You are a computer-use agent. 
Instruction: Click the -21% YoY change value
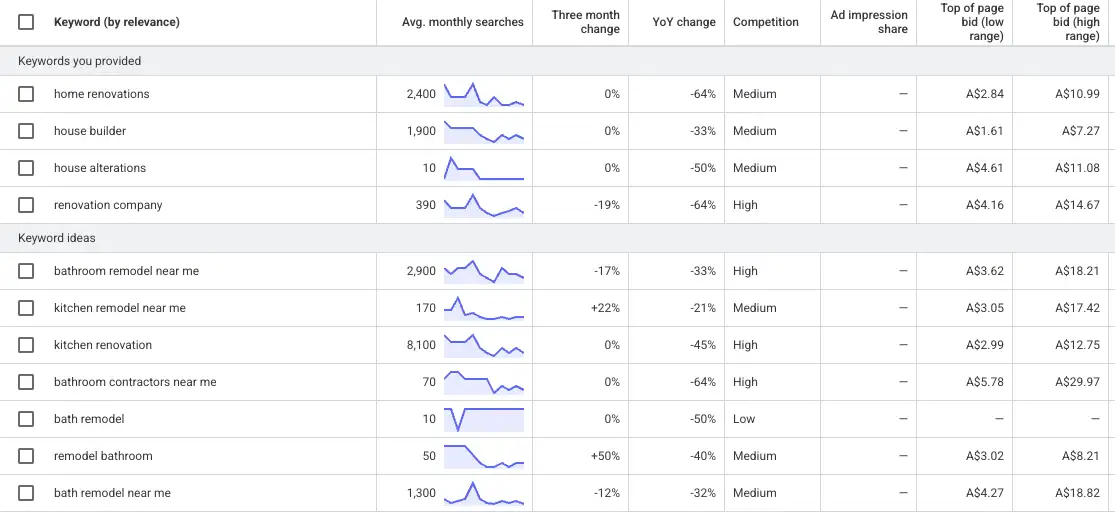(703, 308)
